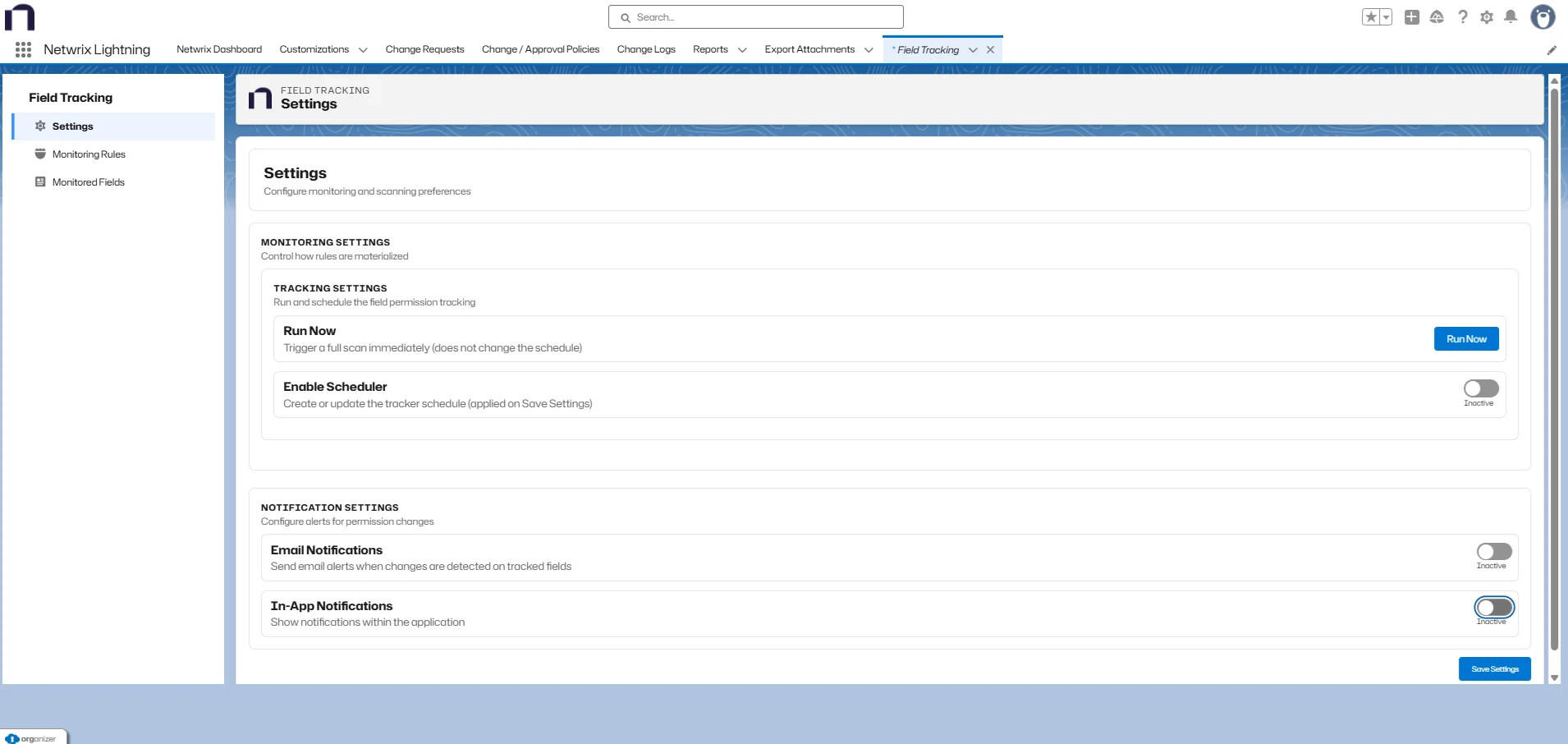
Task: Expand the Reports menu chevron
Action: [742, 50]
